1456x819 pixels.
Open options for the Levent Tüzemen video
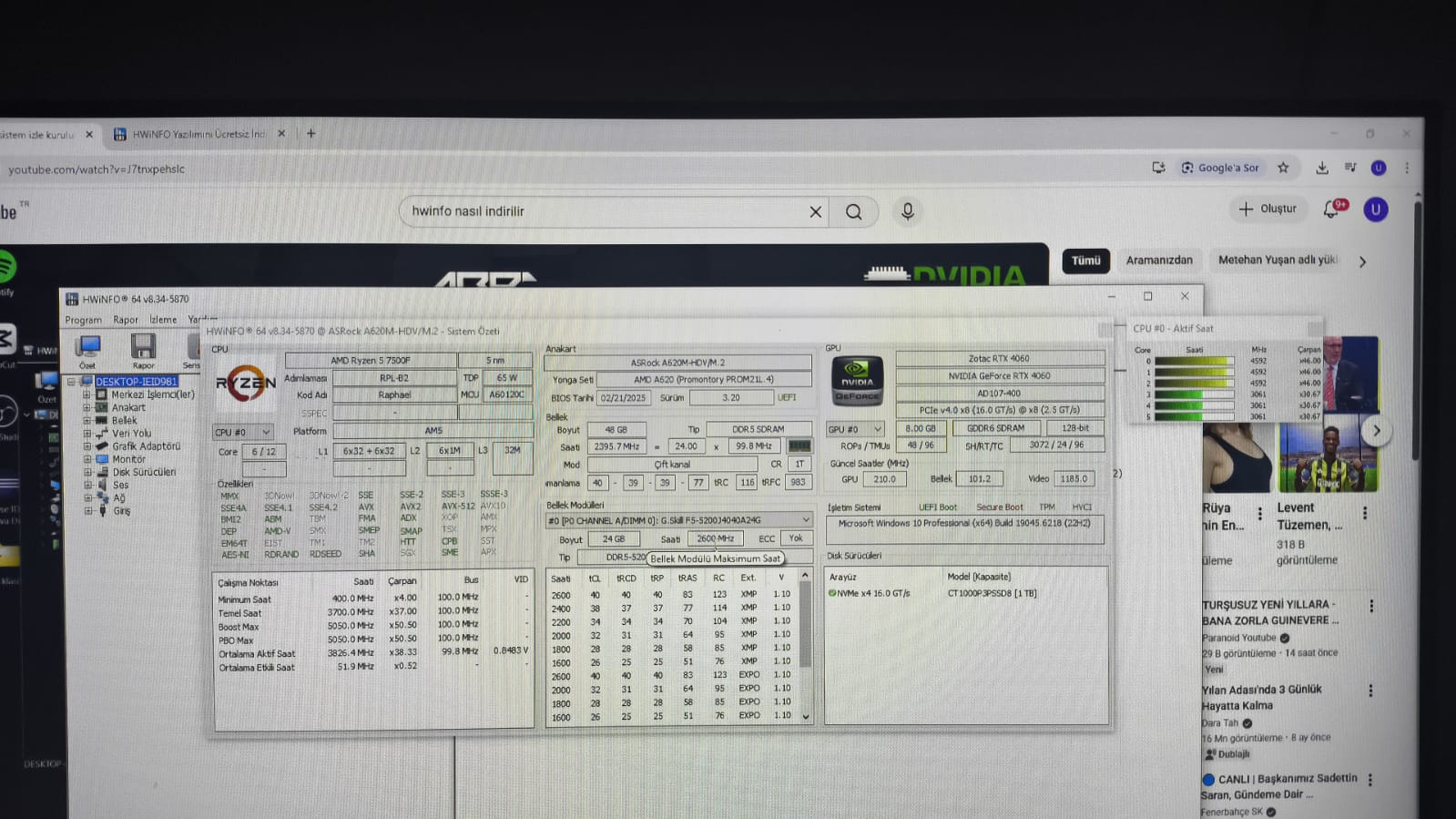click(x=1365, y=514)
